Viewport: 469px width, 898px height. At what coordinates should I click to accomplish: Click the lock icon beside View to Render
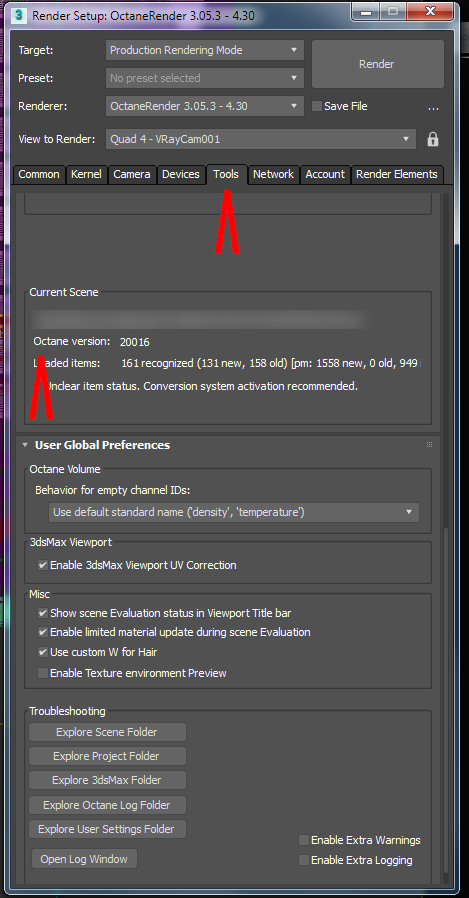point(433,139)
